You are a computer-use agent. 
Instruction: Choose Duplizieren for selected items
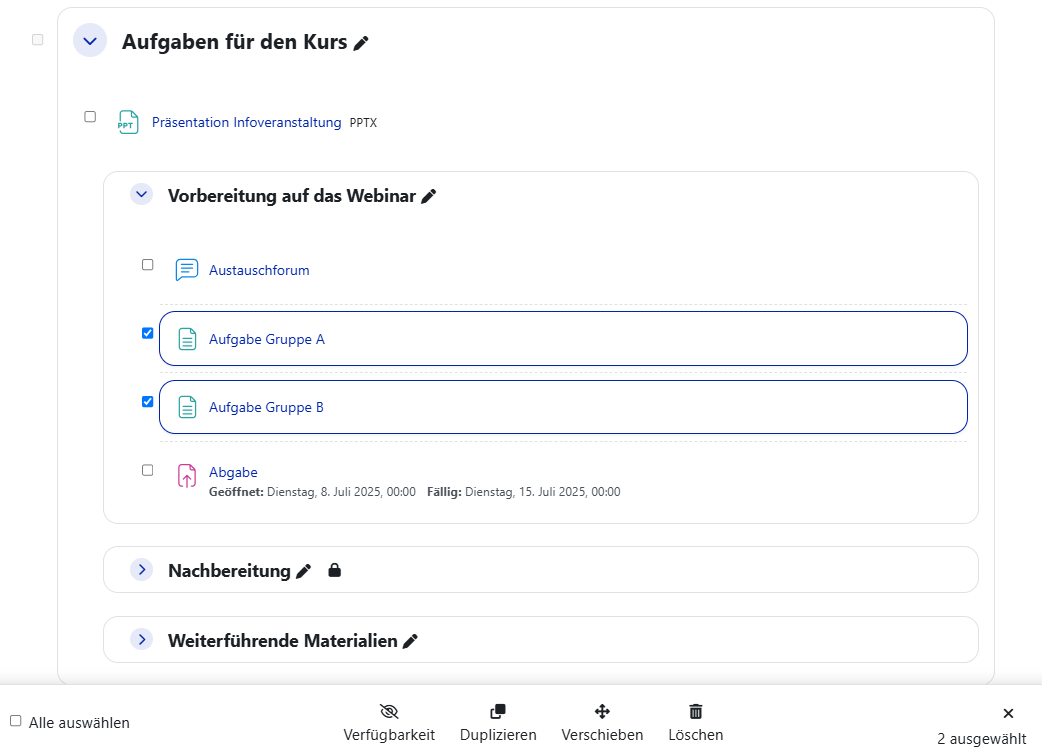498,722
